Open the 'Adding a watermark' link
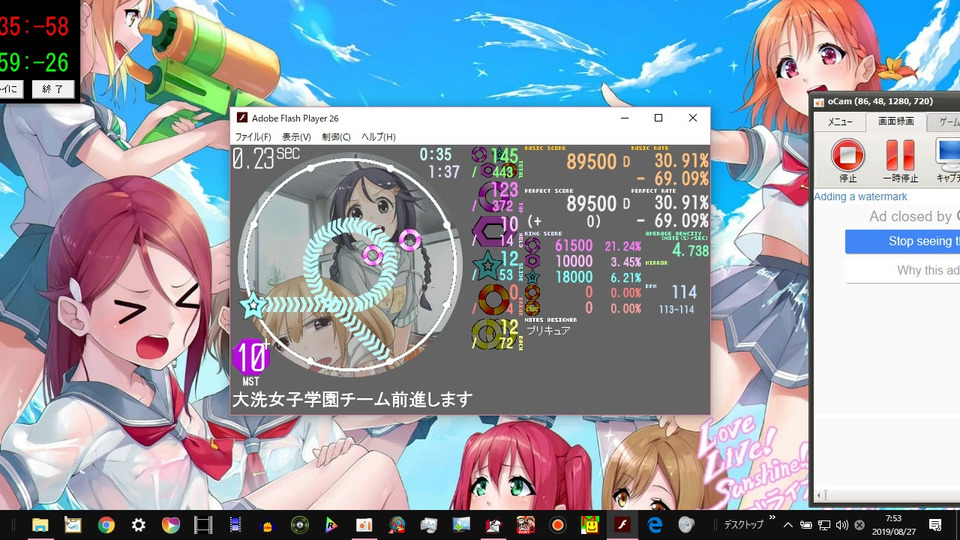960x540 pixels. pos(860,197)
